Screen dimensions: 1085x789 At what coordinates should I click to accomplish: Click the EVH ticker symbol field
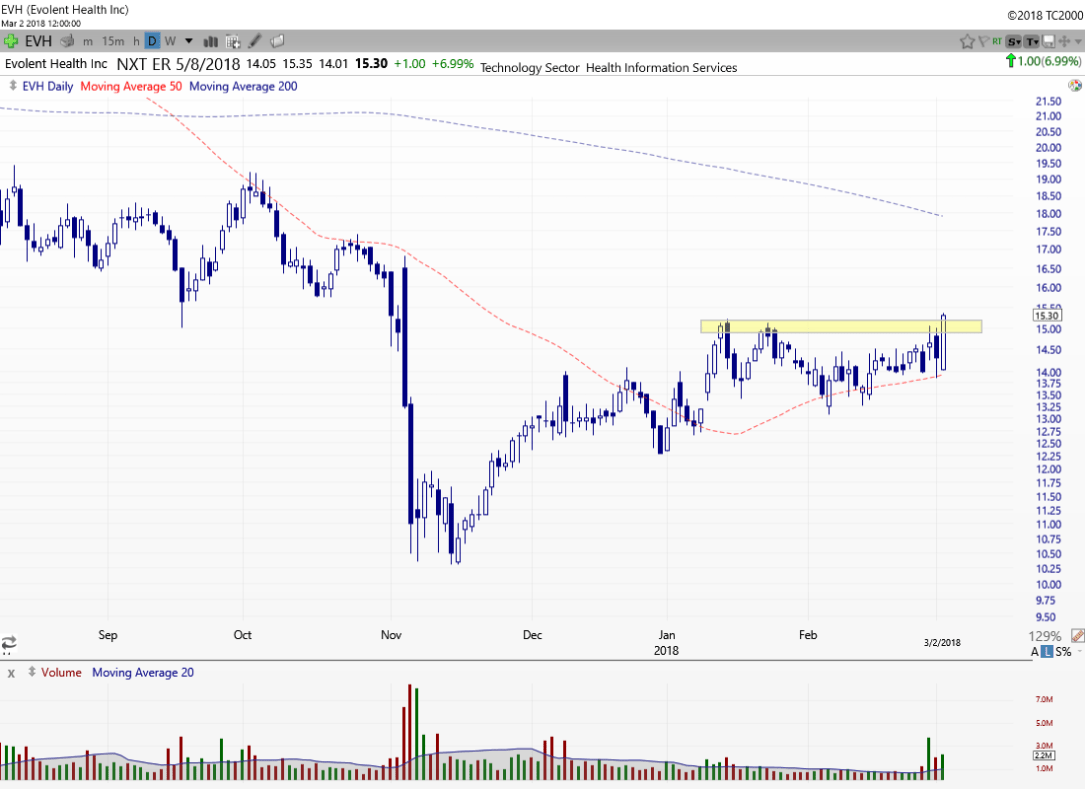[x=39, y=41]
